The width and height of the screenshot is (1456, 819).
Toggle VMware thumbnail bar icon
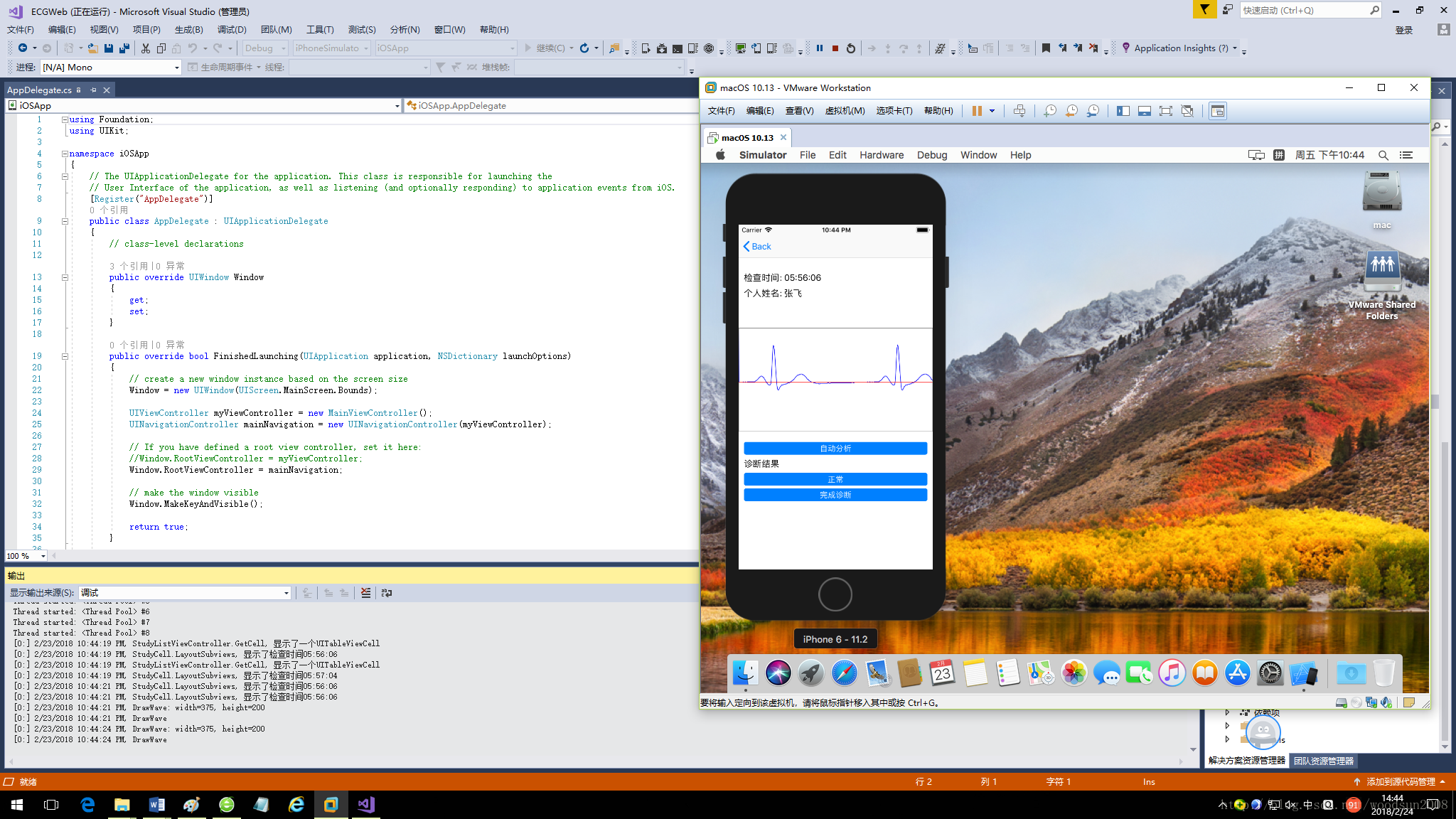coord(1145,111)
